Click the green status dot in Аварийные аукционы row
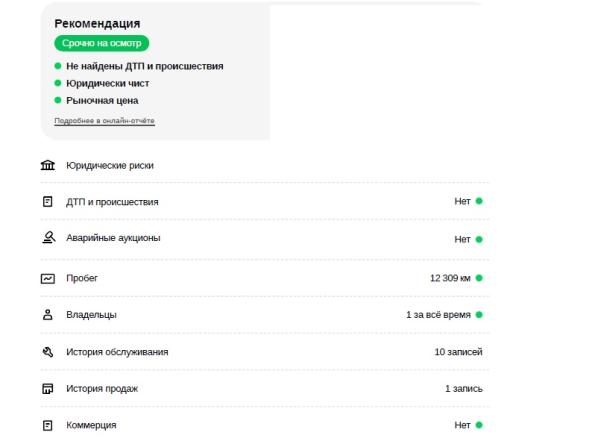598x447 pixels. point(479,239)
